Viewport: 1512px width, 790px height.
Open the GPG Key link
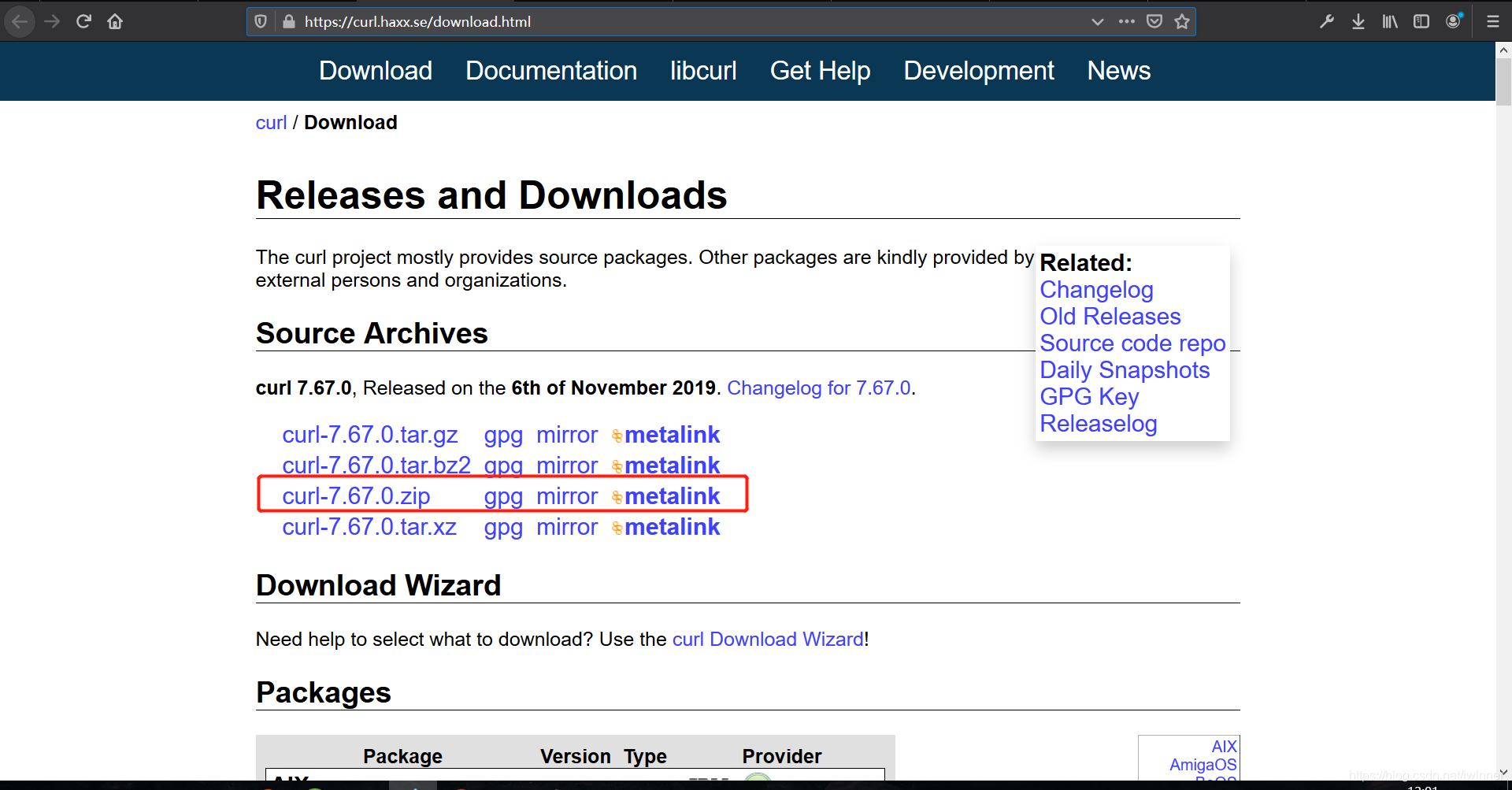click(x=1089, y=397)
